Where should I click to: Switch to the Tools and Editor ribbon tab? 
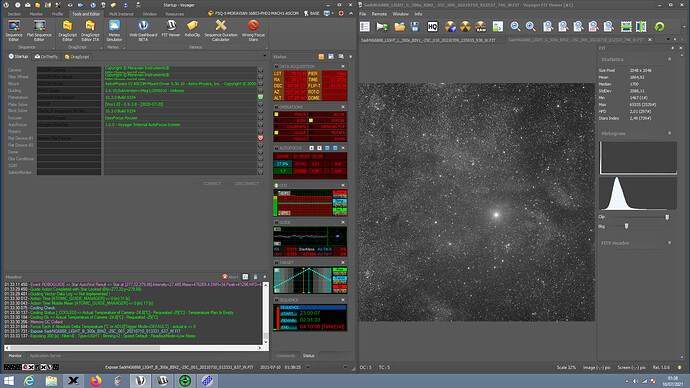[x=86, y=14]
